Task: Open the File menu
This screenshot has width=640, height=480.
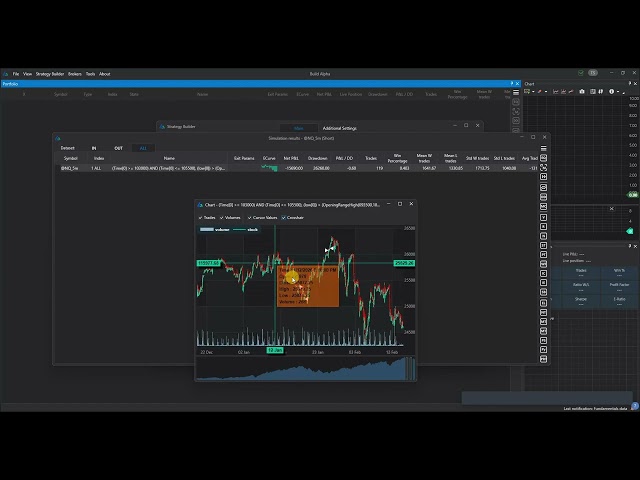Action: 16,74
